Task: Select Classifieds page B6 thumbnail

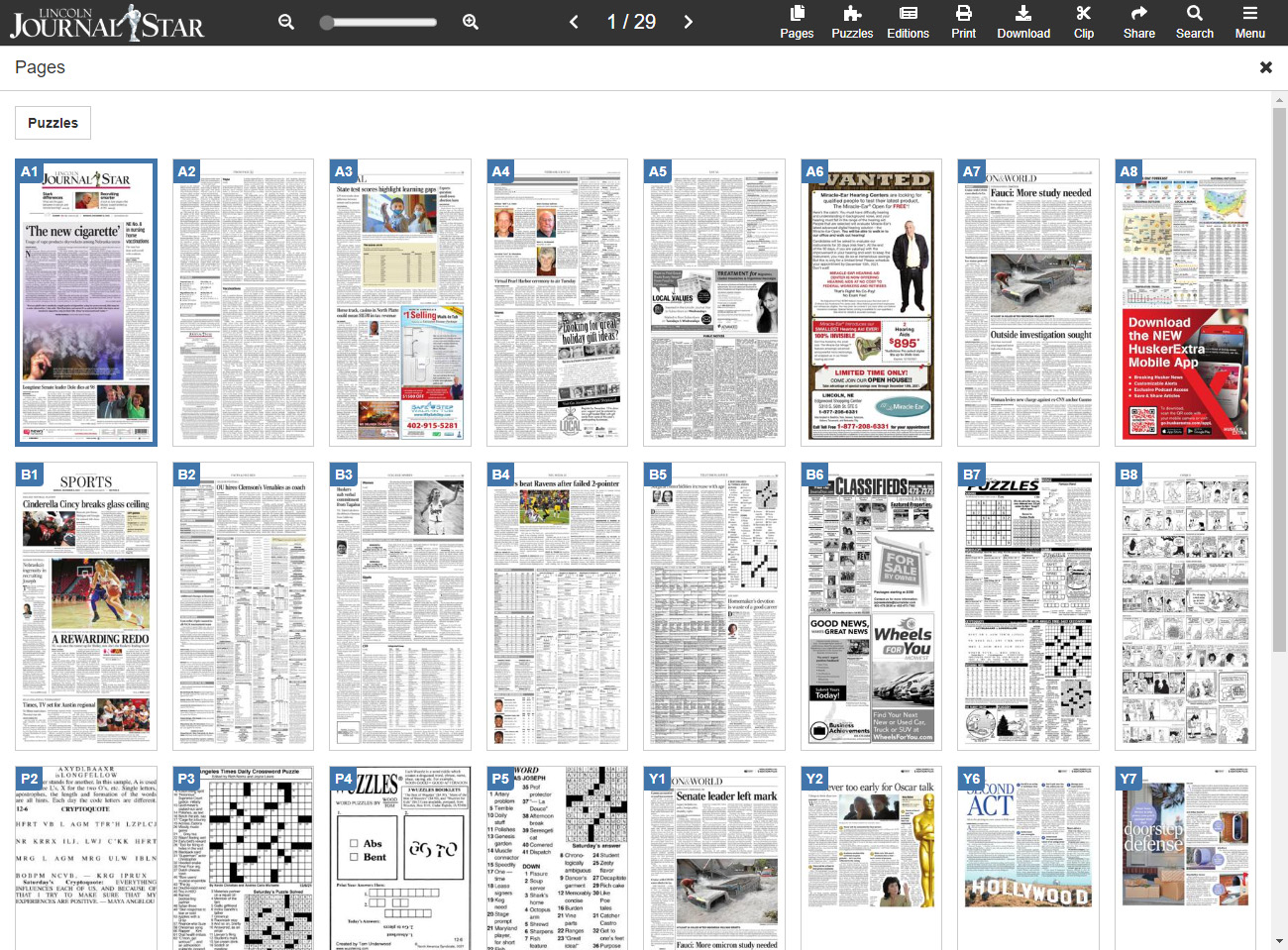Action: [x=871, y=605]
